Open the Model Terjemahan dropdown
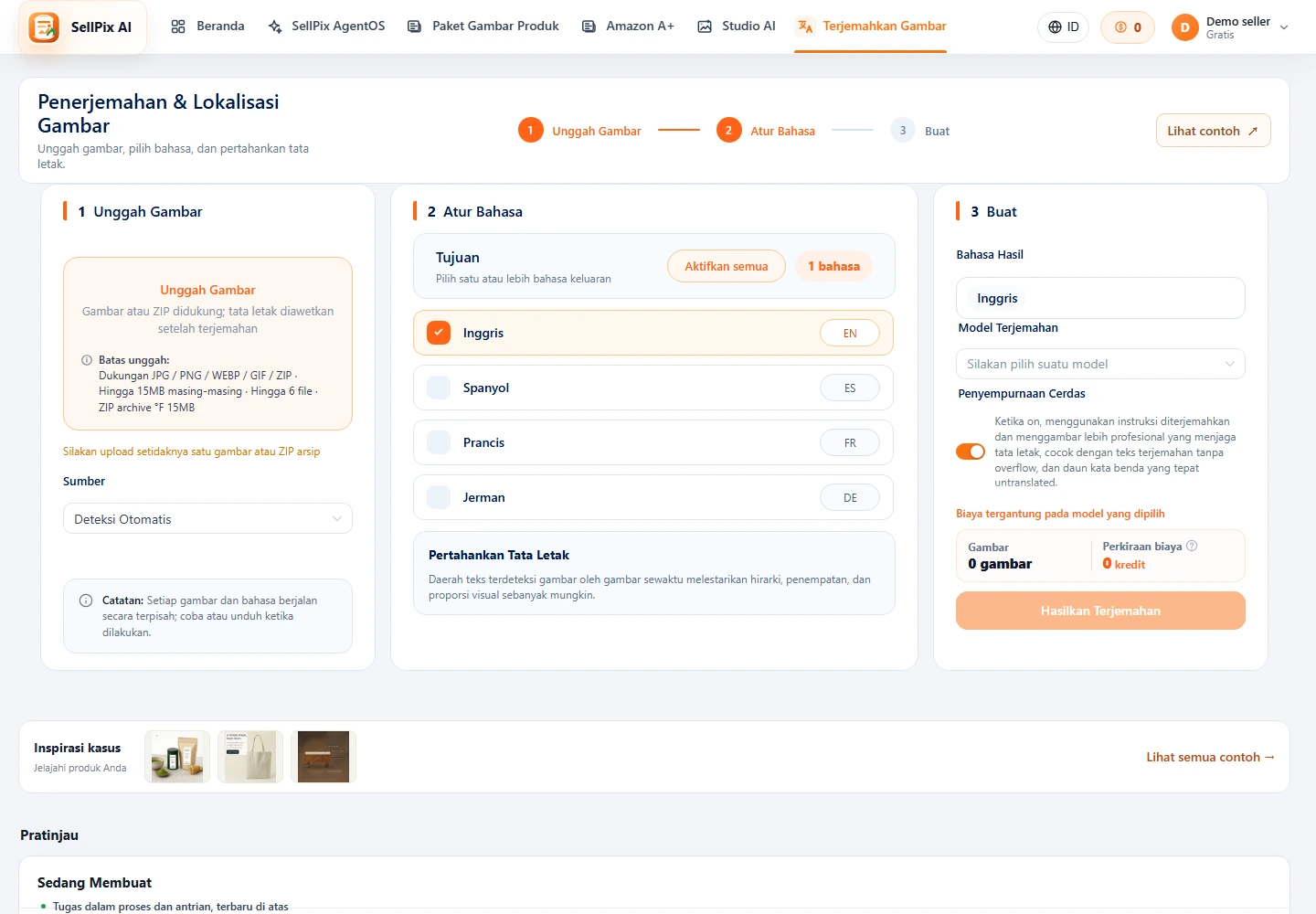The width and height of the screenshot is (1316, 914). tap(1100, 364)
